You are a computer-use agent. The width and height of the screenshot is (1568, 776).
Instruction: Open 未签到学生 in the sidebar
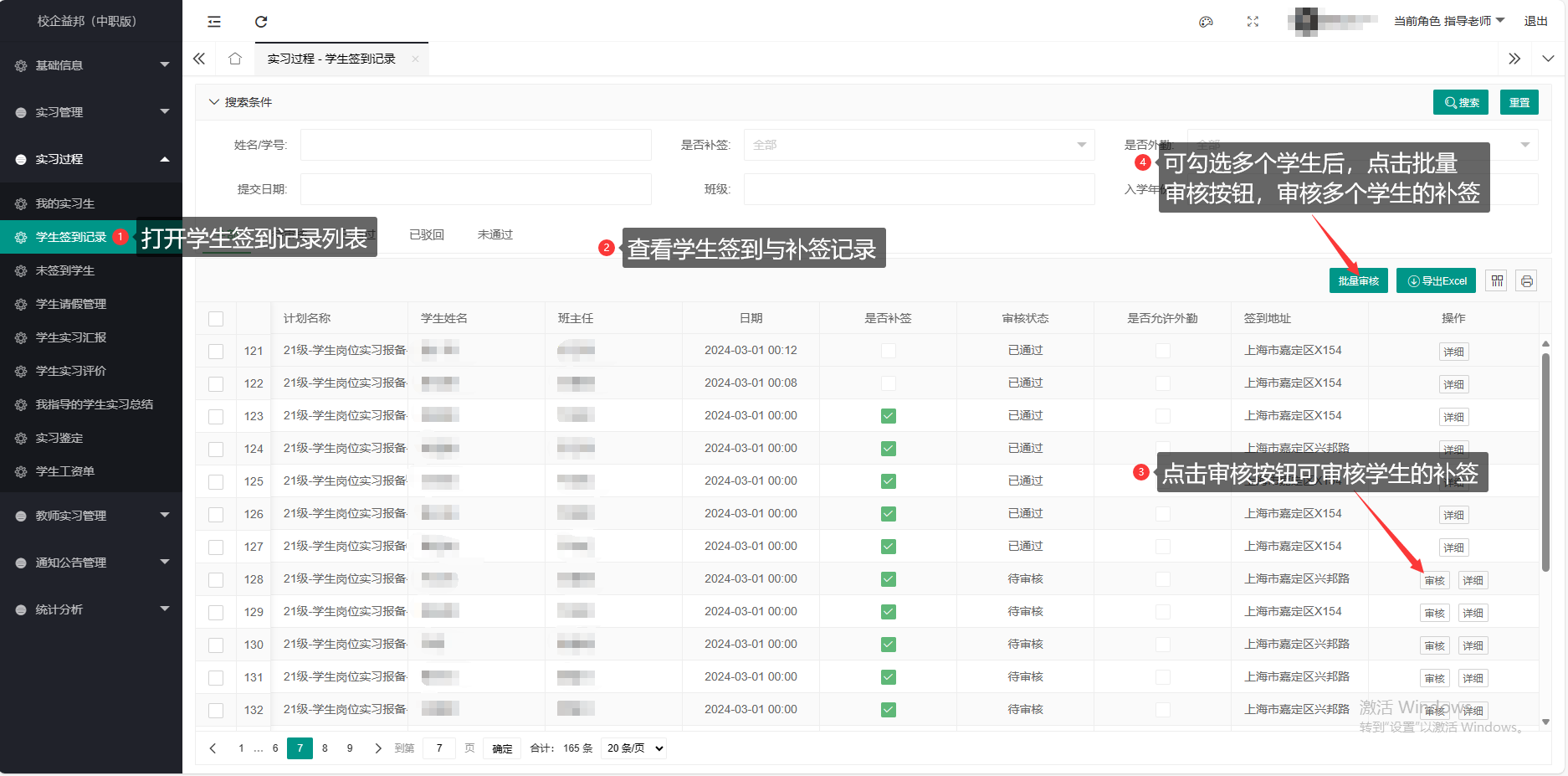click(x=65, y=270)
